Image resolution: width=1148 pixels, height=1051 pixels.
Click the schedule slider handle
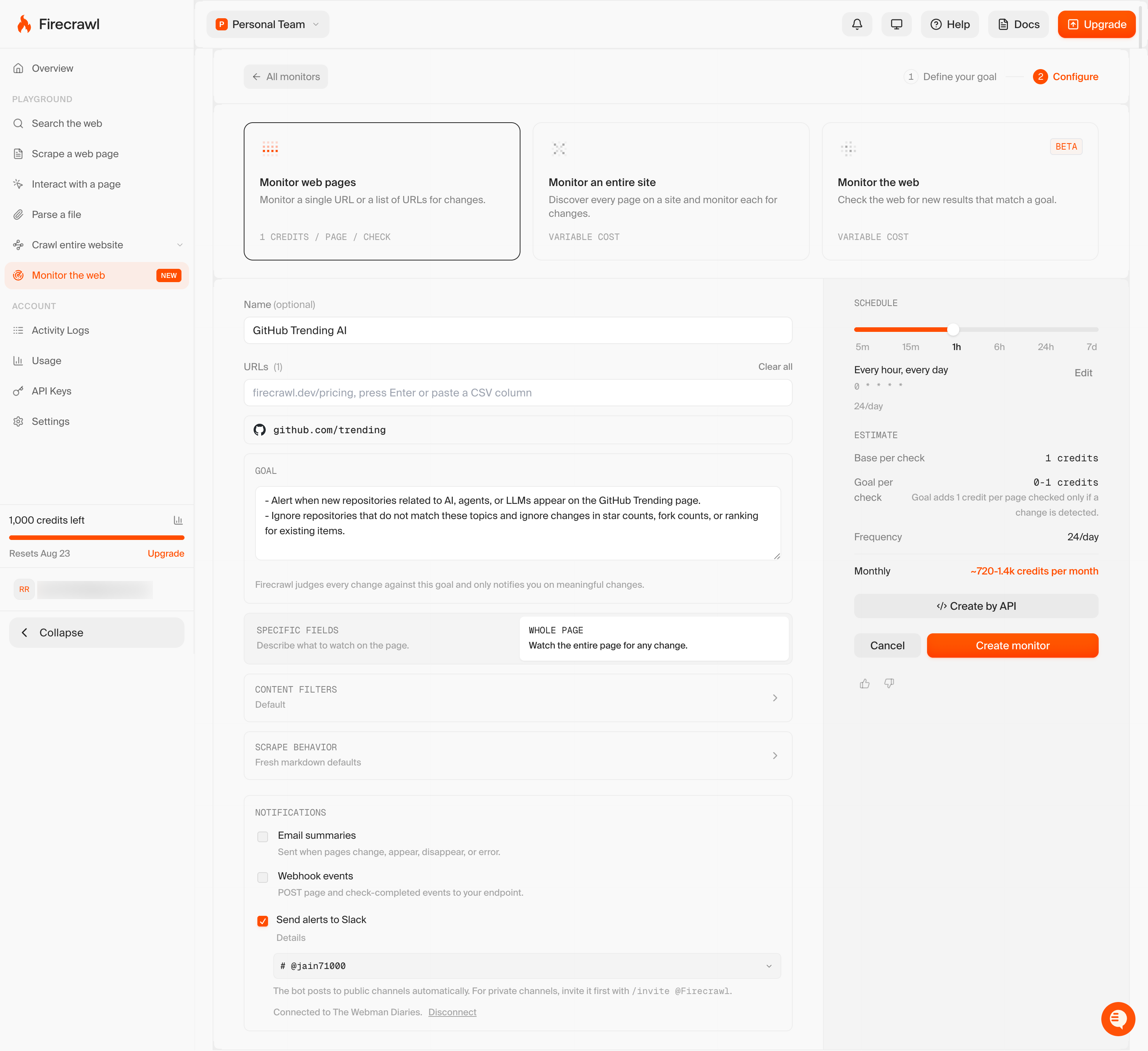coord(953,329)
